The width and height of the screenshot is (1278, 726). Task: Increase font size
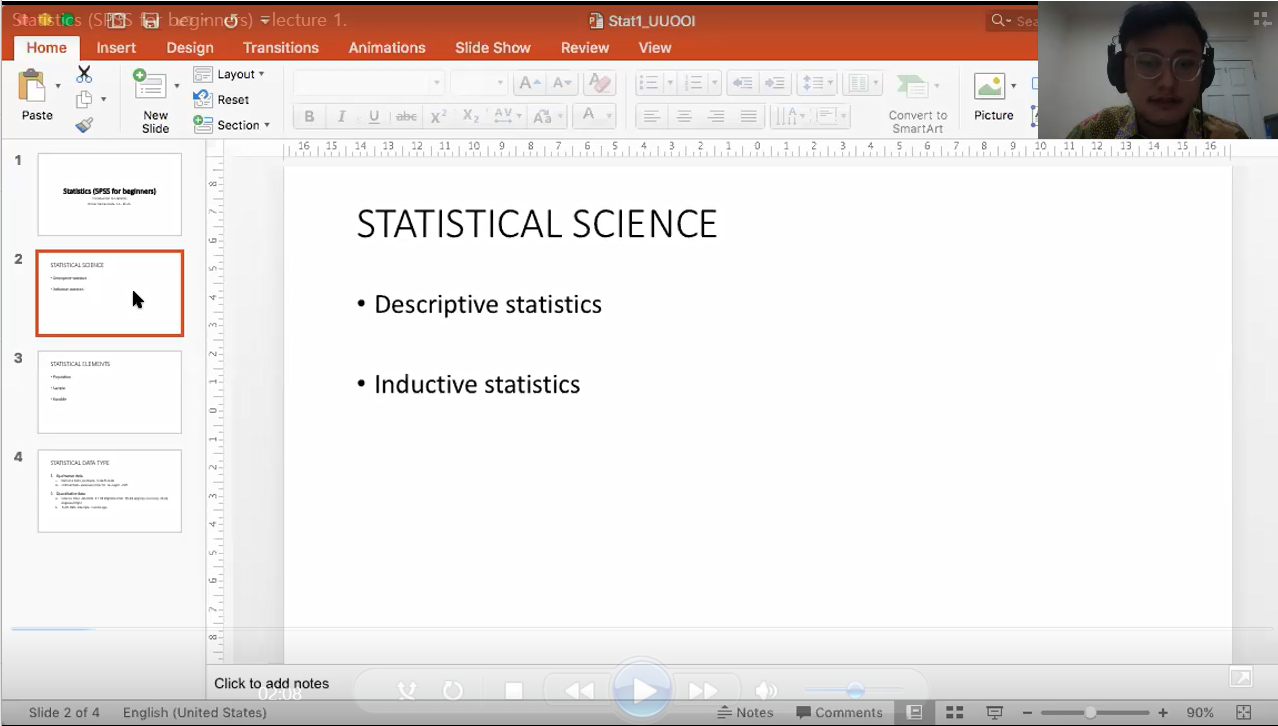coord(530,83)
